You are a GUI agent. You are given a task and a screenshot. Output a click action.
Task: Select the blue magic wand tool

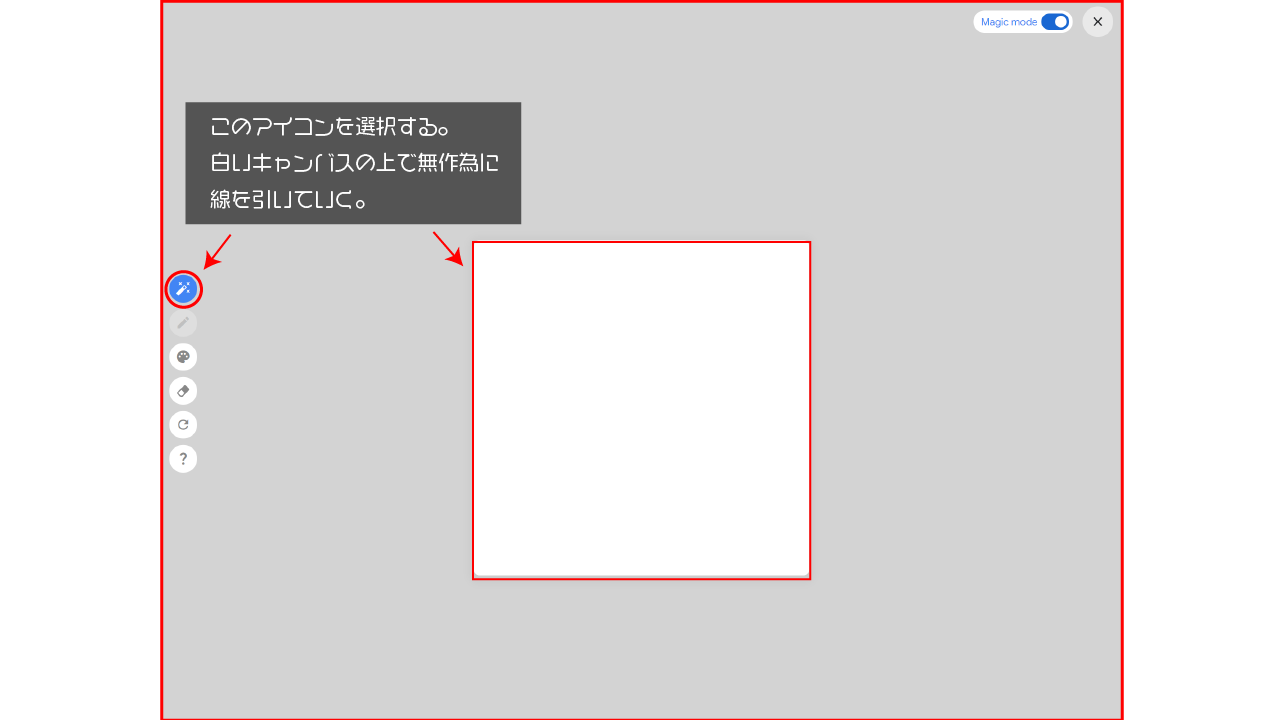point(183,289)
